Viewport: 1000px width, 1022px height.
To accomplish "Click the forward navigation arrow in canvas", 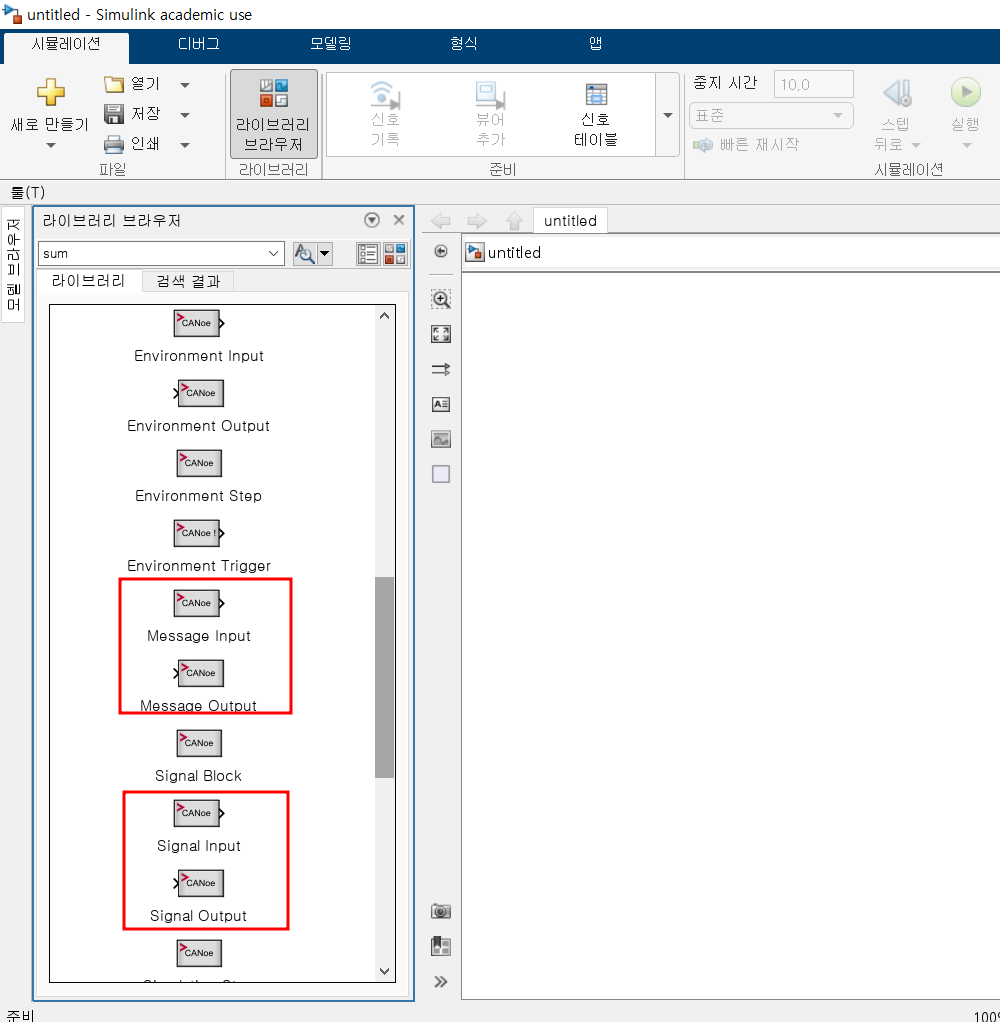I will click(x=477, y=221).
